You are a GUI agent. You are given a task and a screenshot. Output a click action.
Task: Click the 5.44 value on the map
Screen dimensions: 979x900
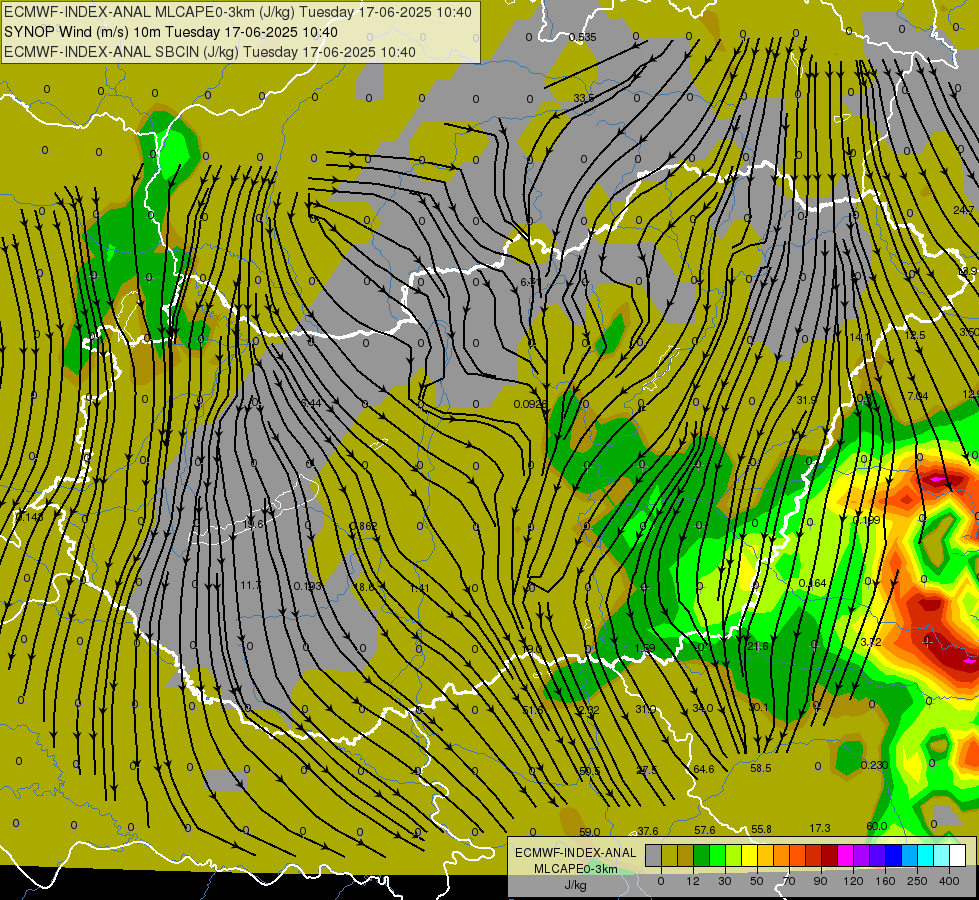[x=311, y=403]
